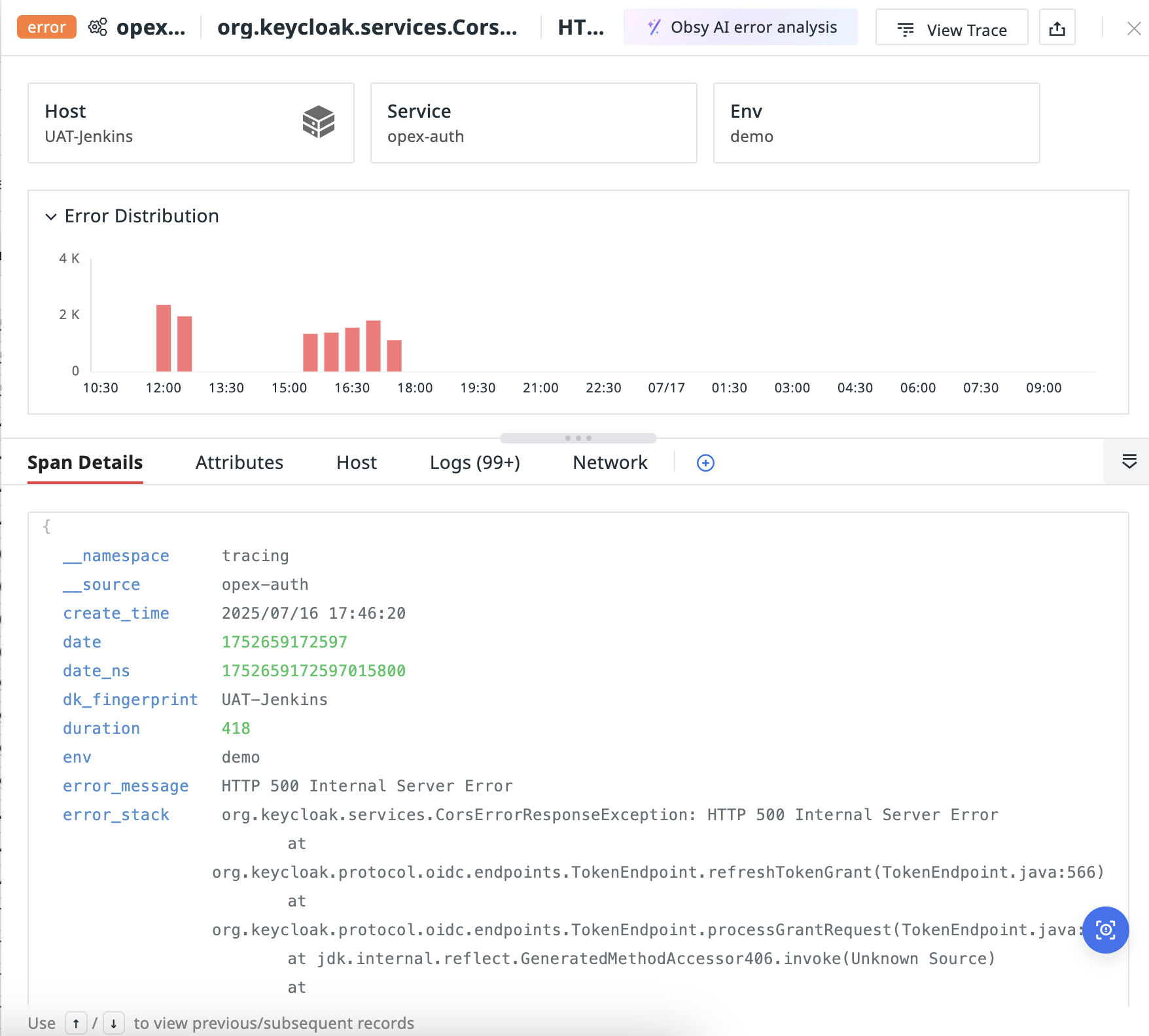Click the create_time value 2025/07/16 17:46:20

click(x=313, y=613)
